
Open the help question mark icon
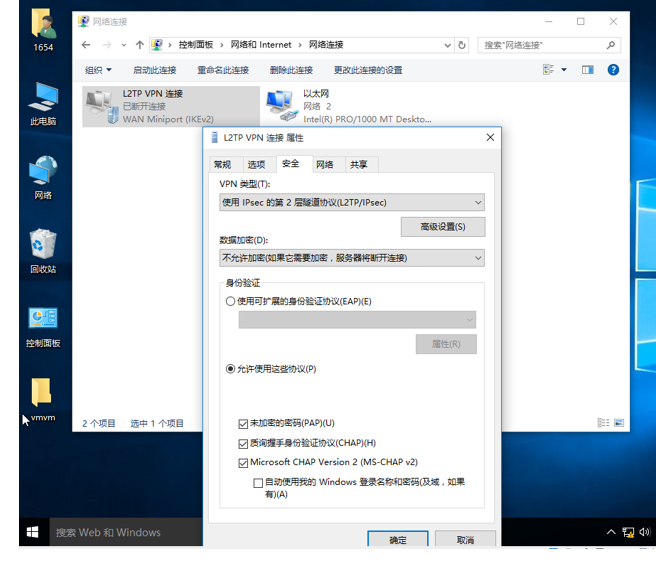613,70
